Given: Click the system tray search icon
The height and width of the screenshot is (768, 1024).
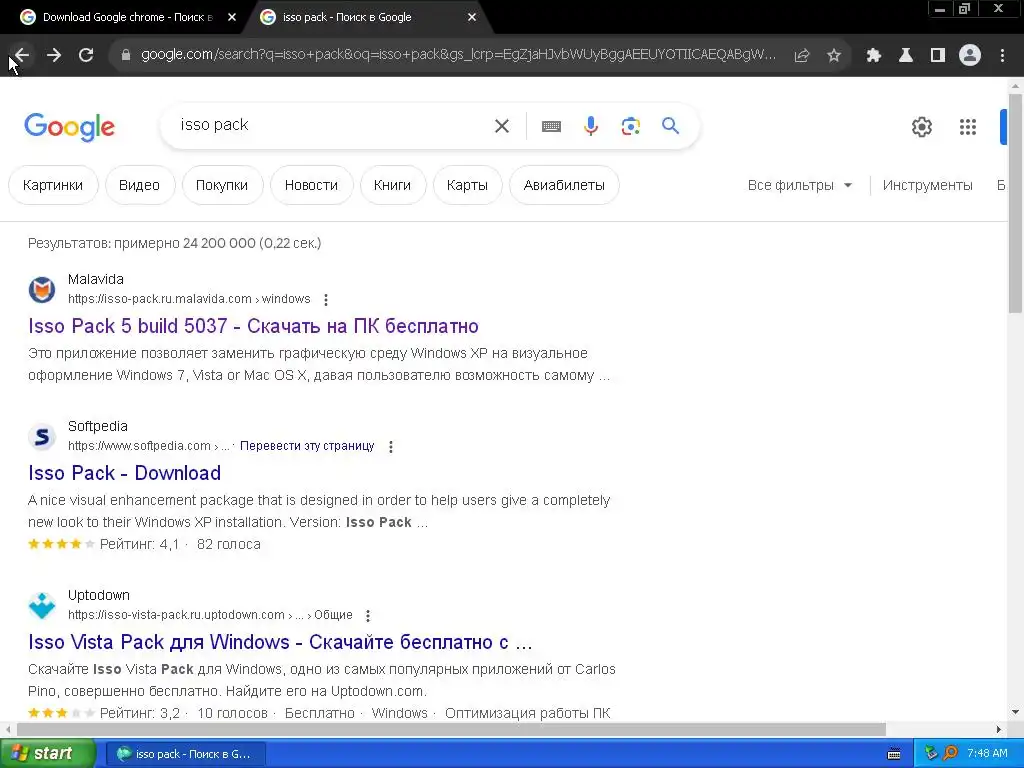Looking at the screenshot, I should [x=951, y=754].
